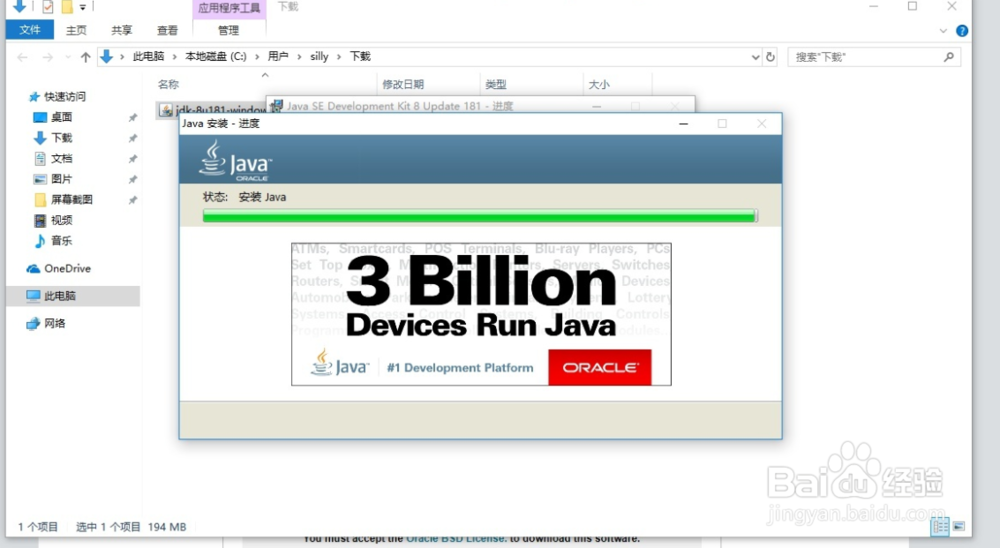Refresh the current folder

770,57
